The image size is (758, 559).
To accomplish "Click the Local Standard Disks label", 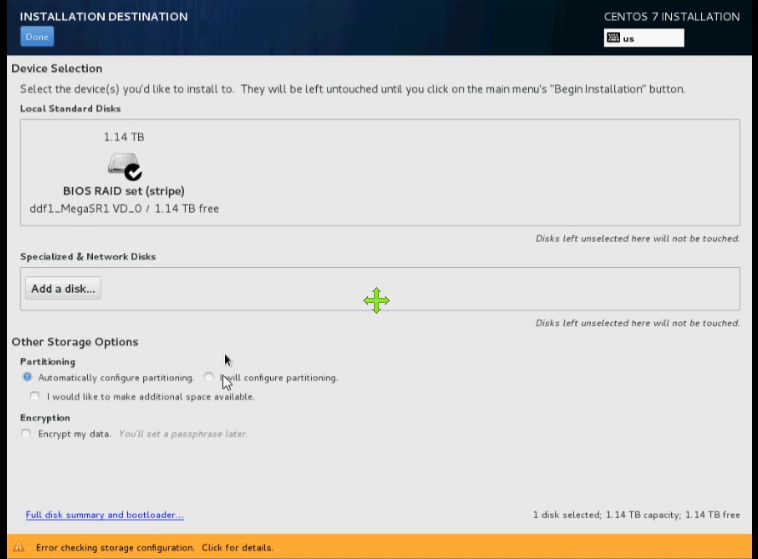I will 71,108.
